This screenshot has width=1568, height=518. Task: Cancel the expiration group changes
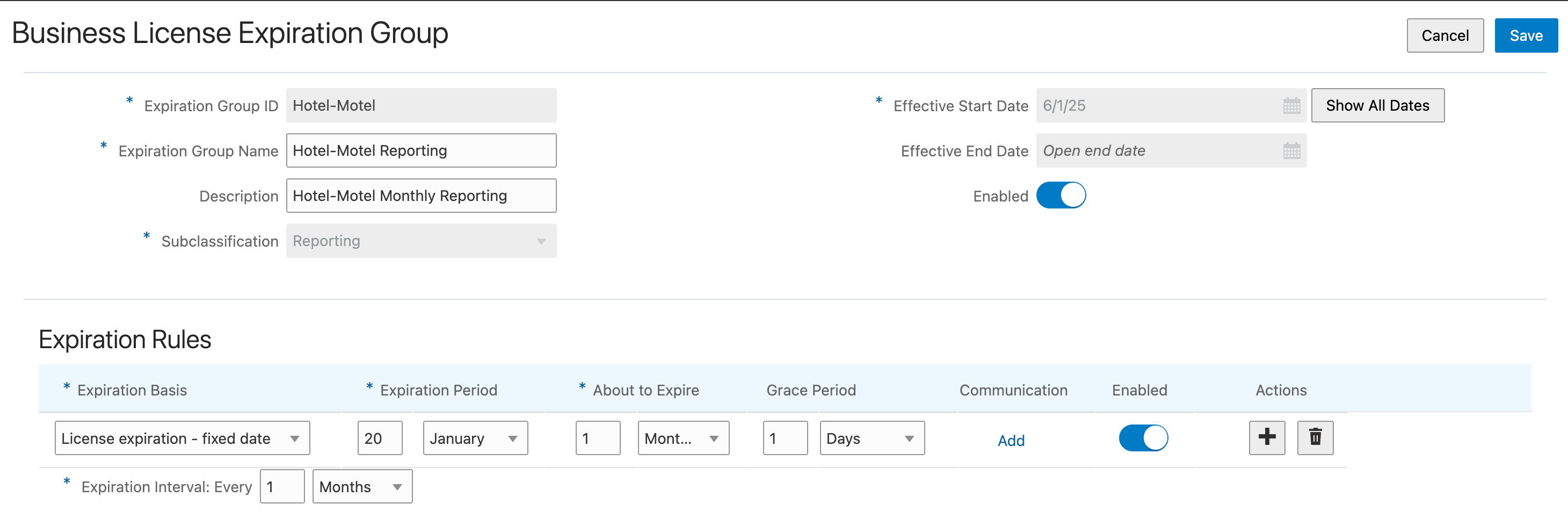[x=1444, y=35]
